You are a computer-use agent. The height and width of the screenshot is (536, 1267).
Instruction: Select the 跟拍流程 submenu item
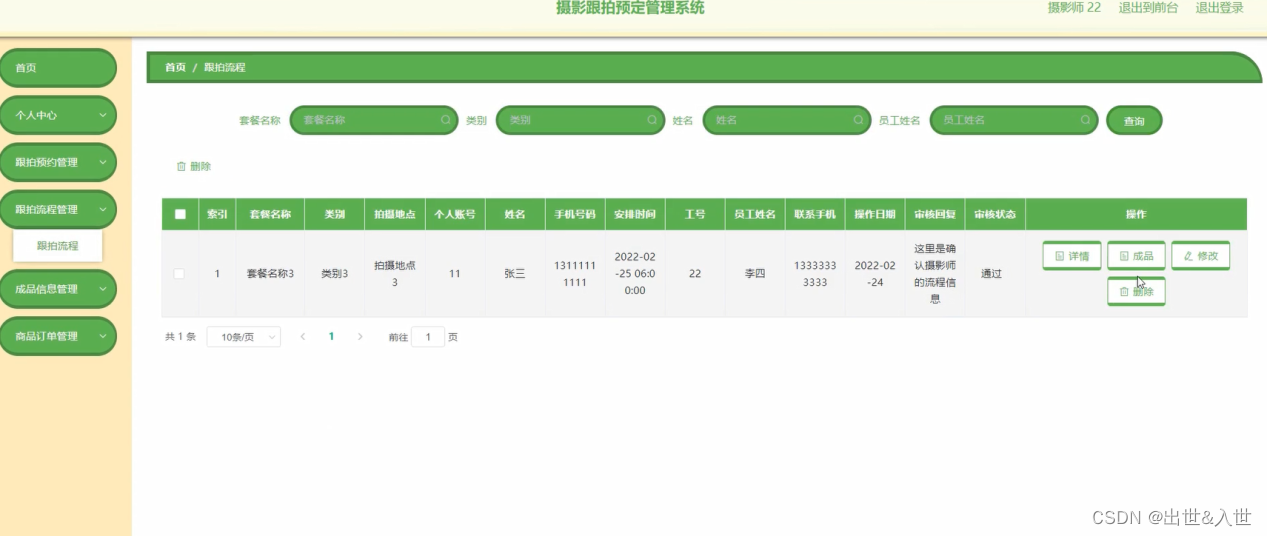57,245
